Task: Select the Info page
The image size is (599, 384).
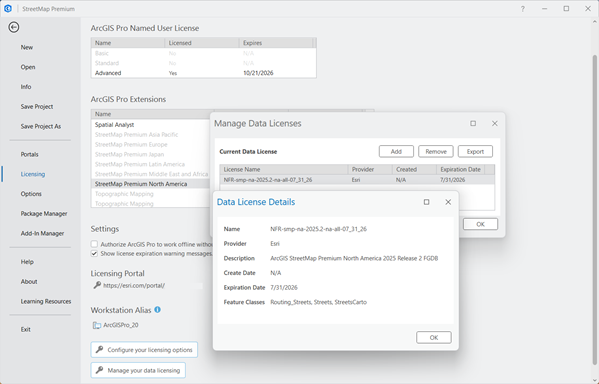Action: tap(26, 87)
